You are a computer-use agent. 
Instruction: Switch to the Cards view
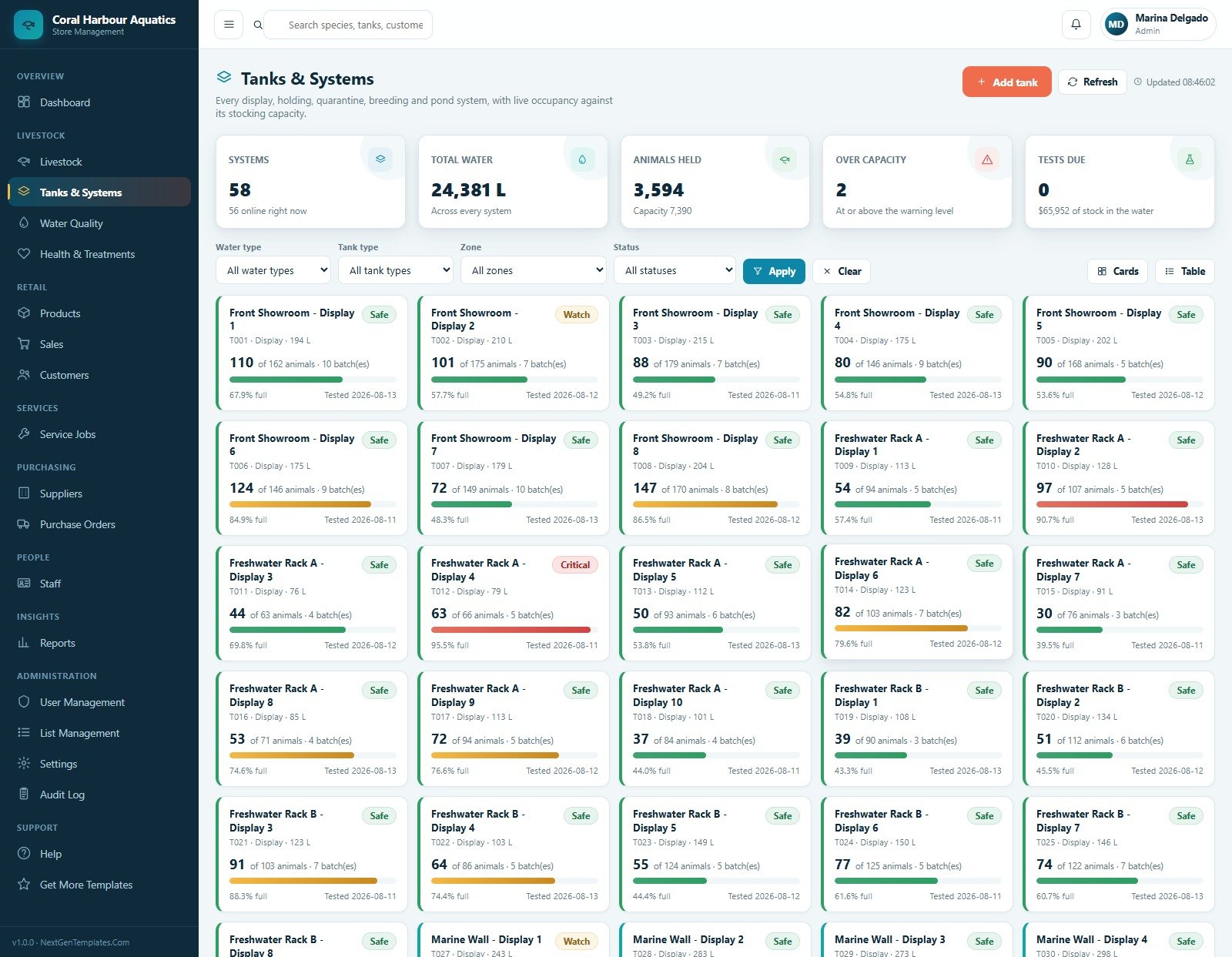point(1118,271)
